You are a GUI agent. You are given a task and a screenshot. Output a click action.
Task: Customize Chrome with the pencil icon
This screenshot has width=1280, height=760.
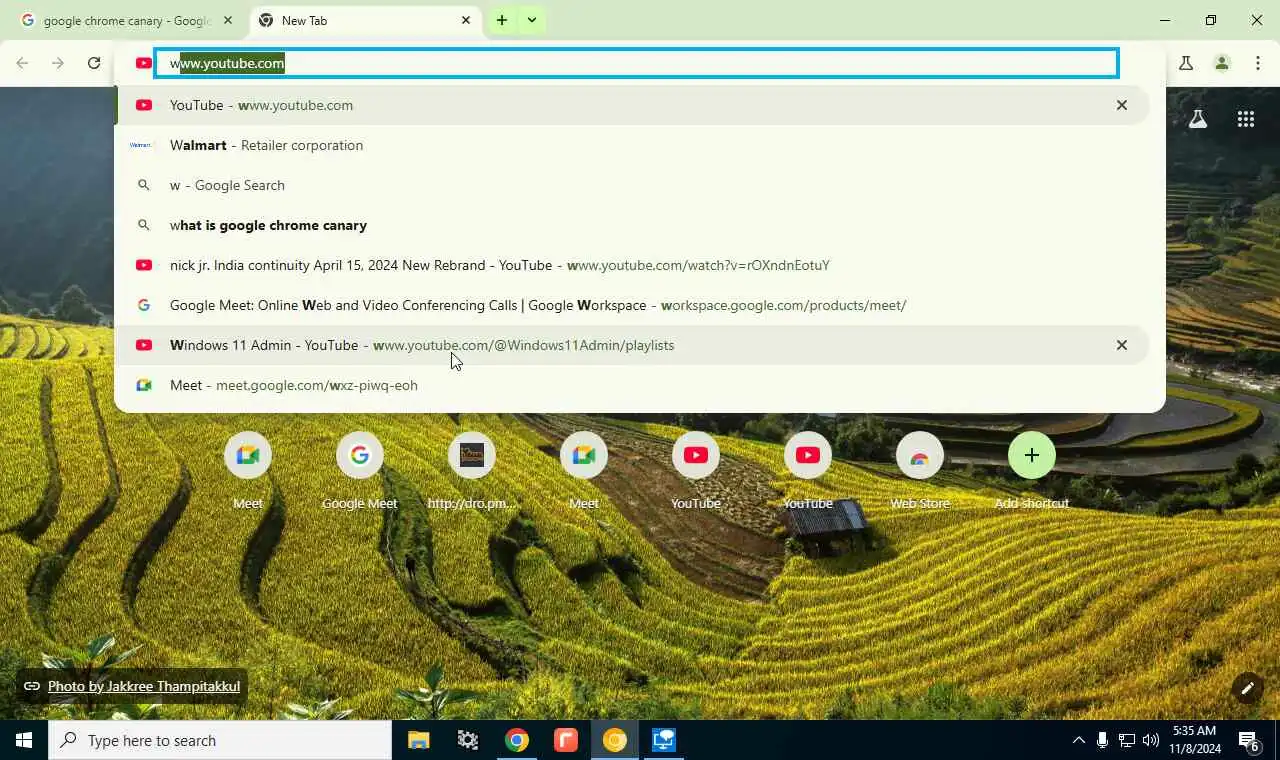coord(1247,688)
